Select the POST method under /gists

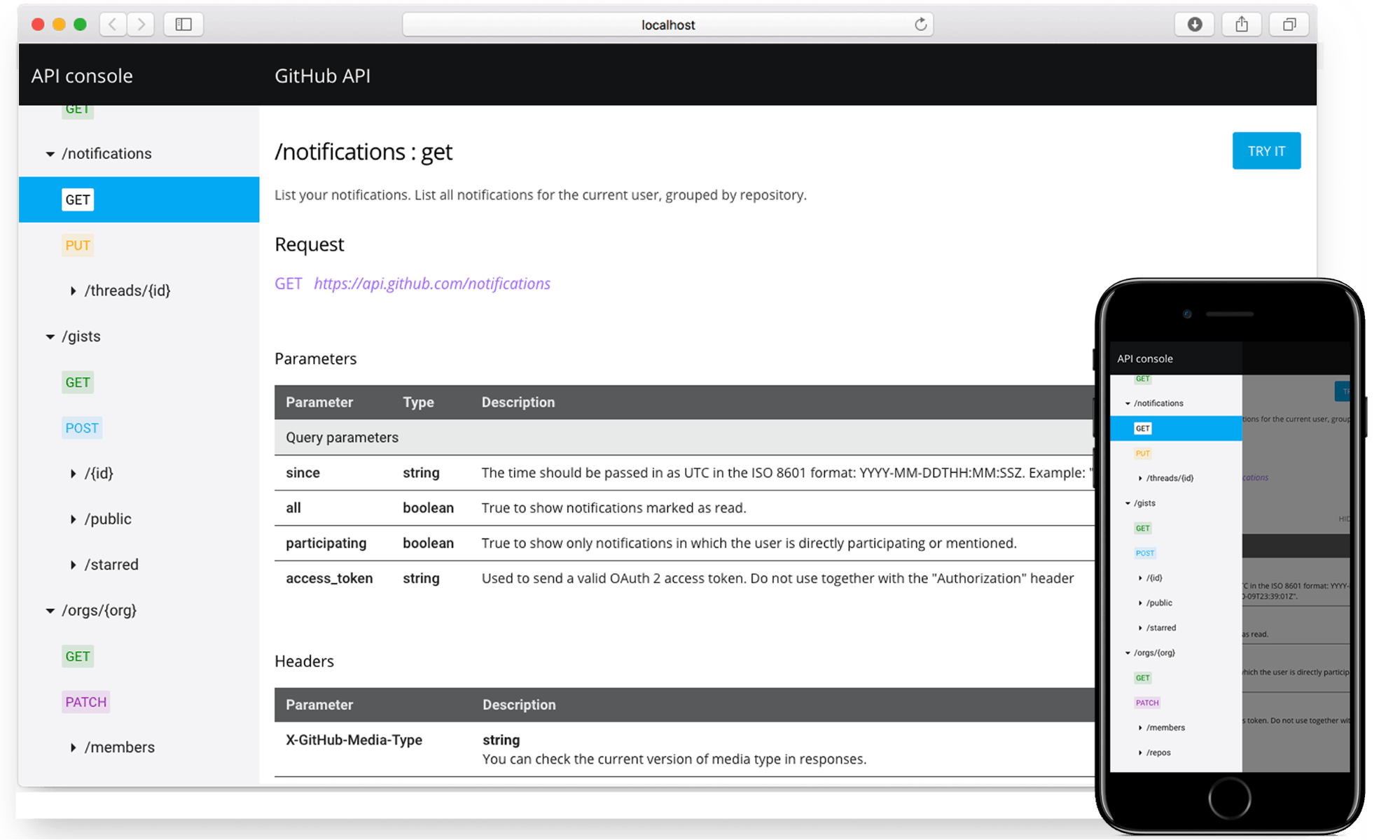pyautogui.click(x=82, y=428)
